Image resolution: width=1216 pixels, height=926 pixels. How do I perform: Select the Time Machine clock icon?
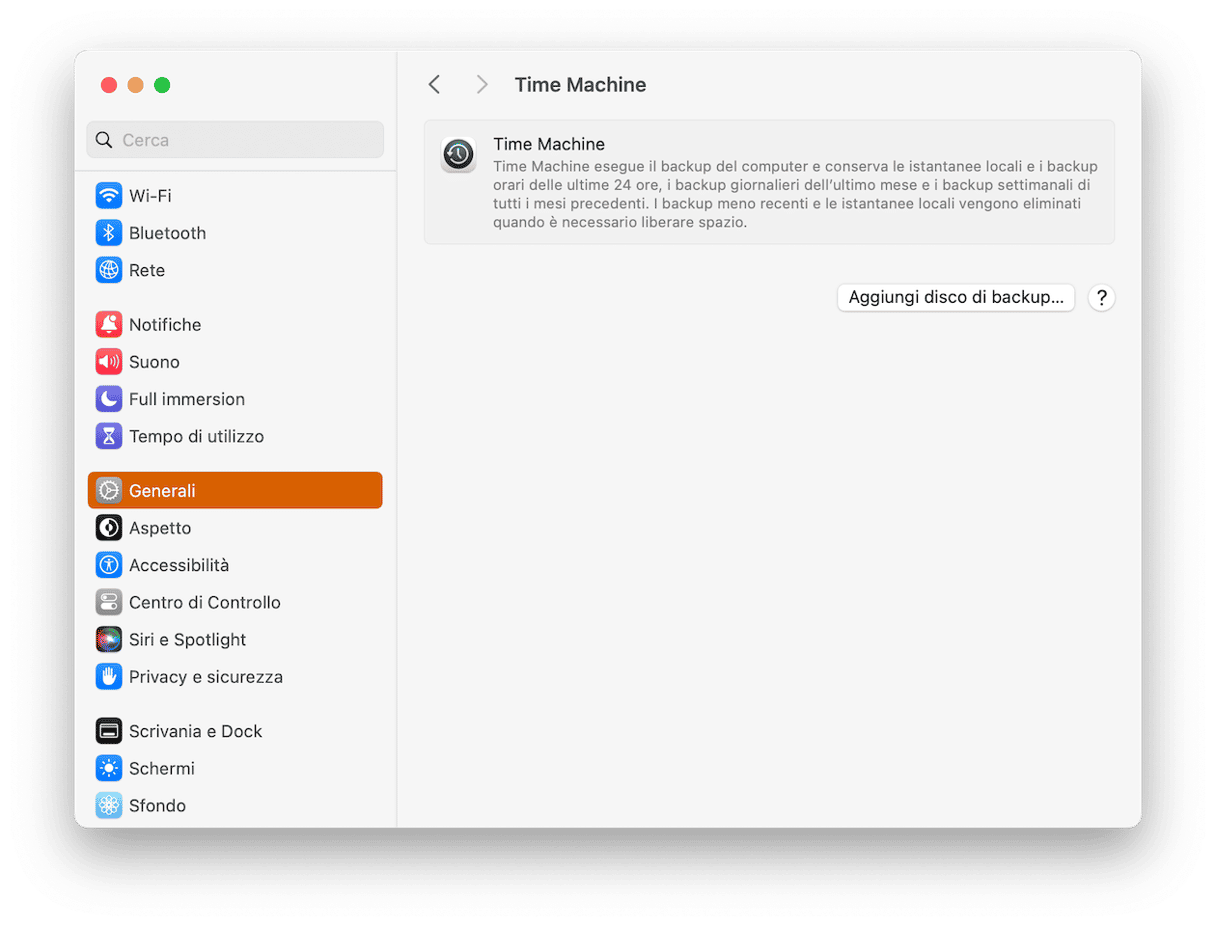coord(459,155)
